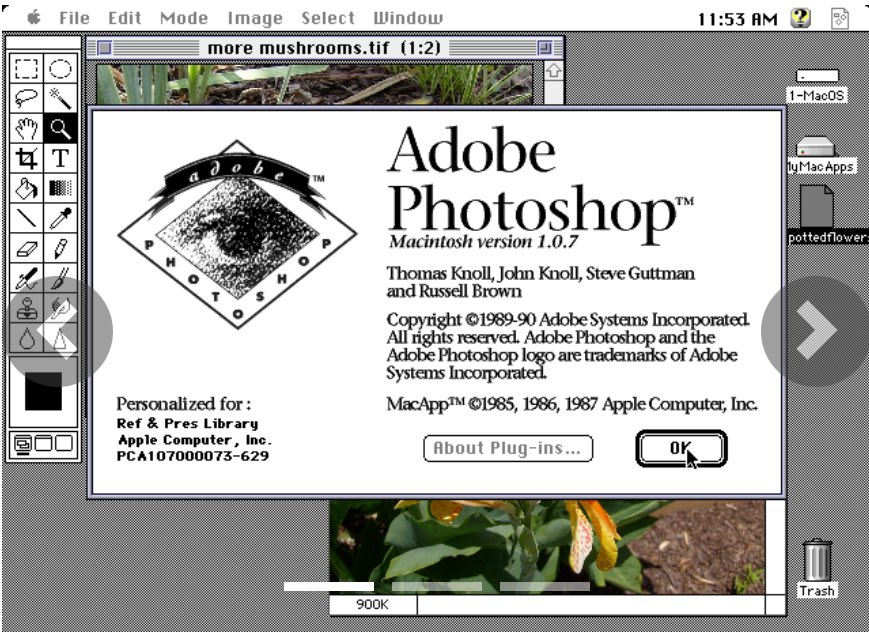Select the Crop tool
This screenshot has height=632, width=869.
point(26,159)
